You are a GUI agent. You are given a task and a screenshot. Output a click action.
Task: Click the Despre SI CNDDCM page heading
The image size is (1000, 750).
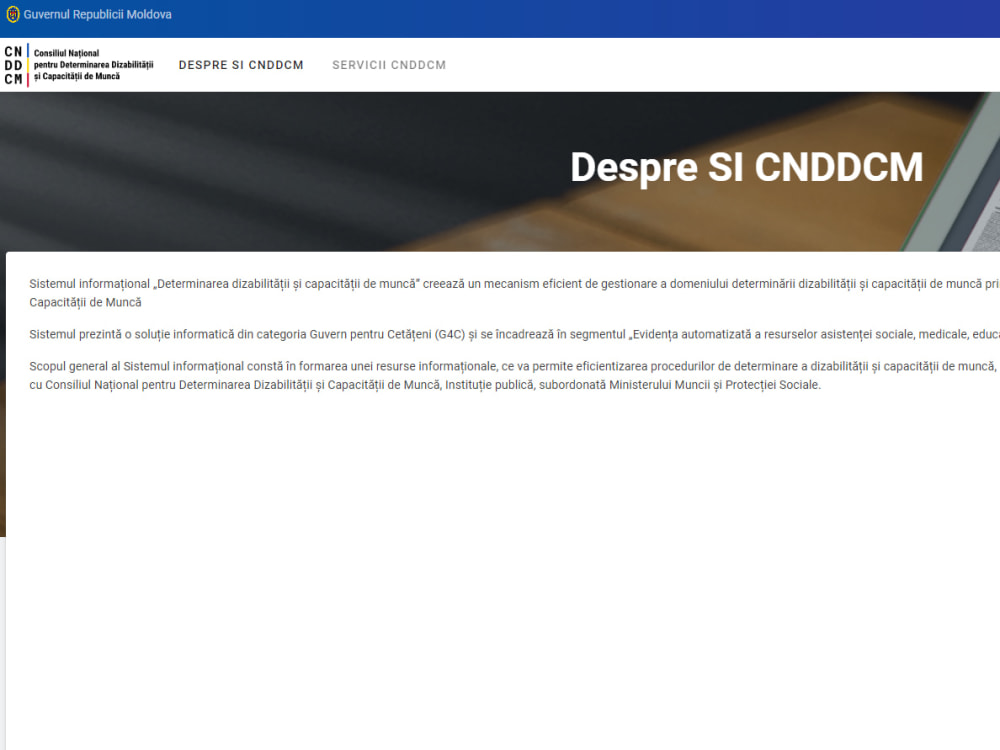[747, 168]
